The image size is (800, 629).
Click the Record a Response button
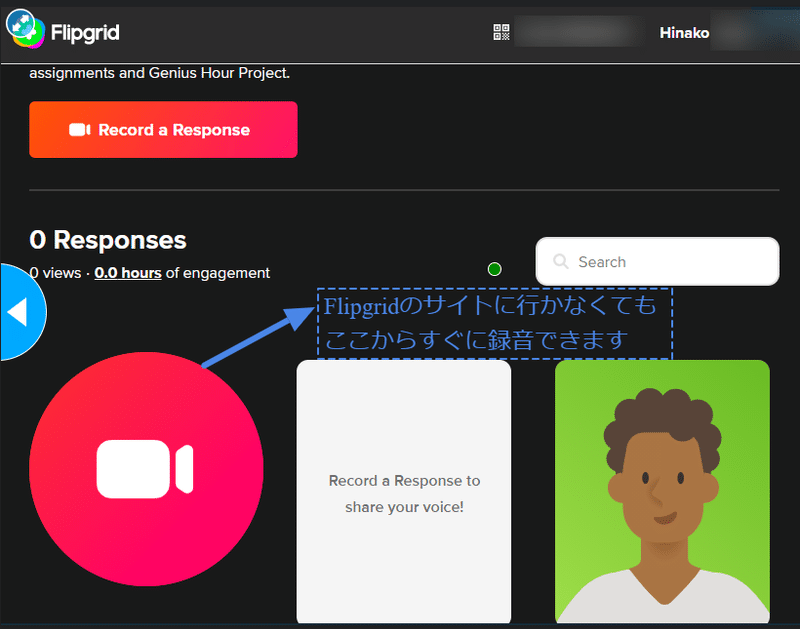(163, 130)
